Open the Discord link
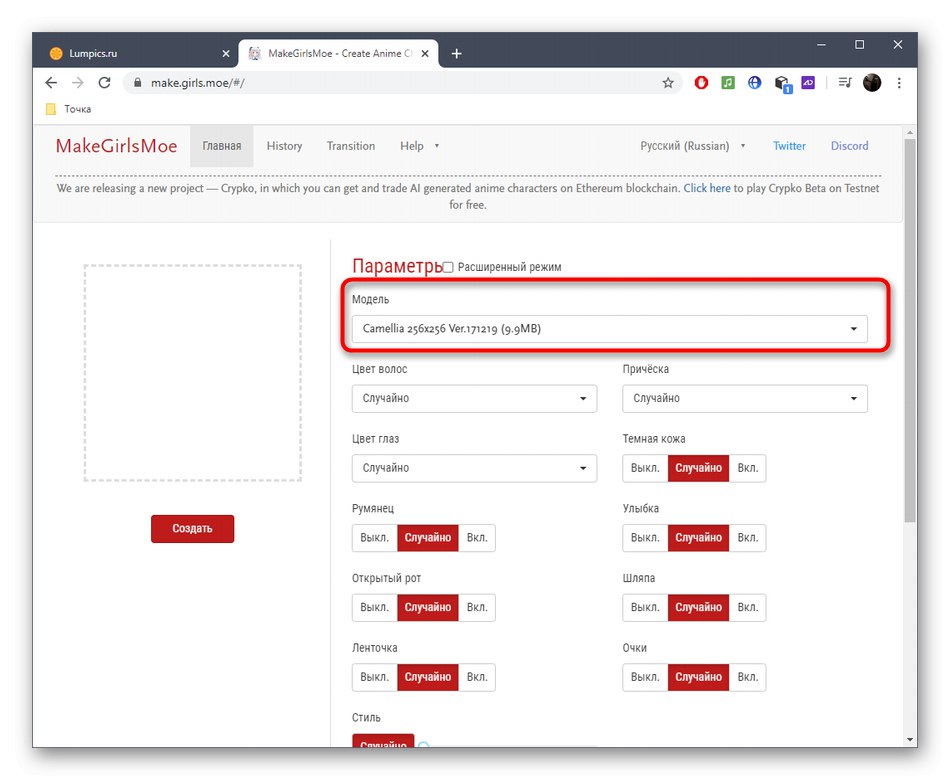 click(x=849, y=146)
